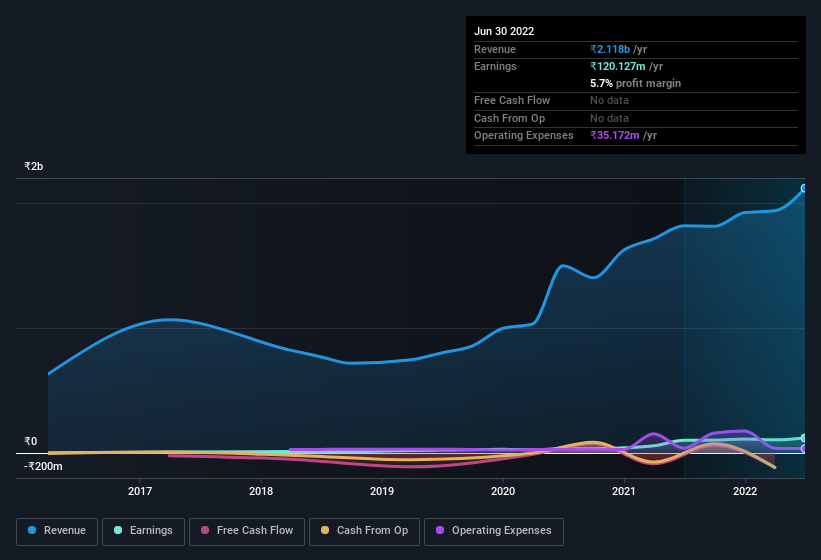Click the Jun 30 2022 tooltip date
The width and height of the screenshot is (821, 560).
click(x=504, y=31)
